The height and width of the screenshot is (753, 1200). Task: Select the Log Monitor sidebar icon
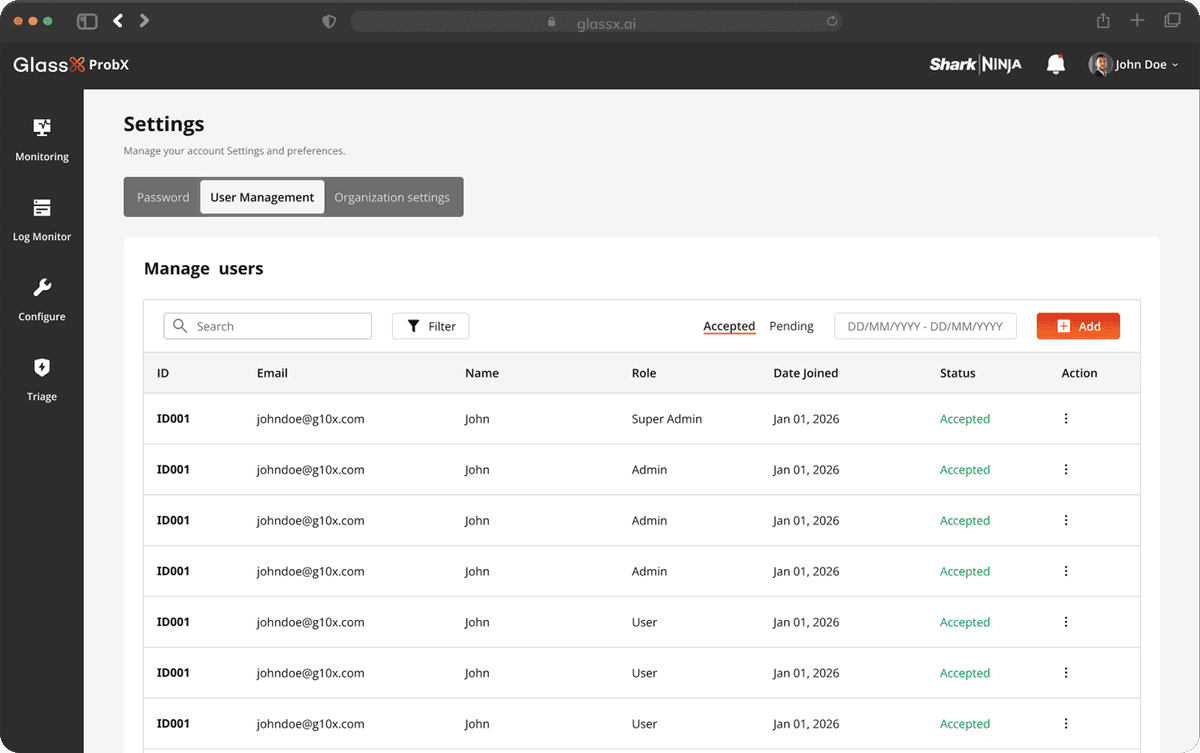tap(41, 218)
